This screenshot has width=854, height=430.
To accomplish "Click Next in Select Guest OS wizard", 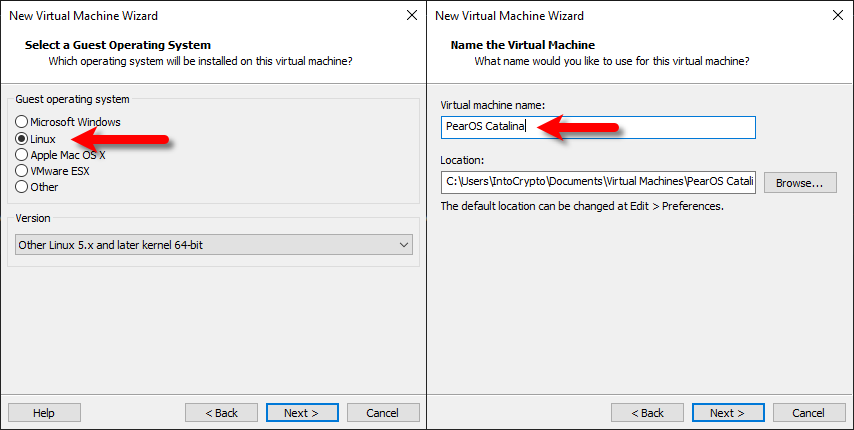I will click(302, 413).
